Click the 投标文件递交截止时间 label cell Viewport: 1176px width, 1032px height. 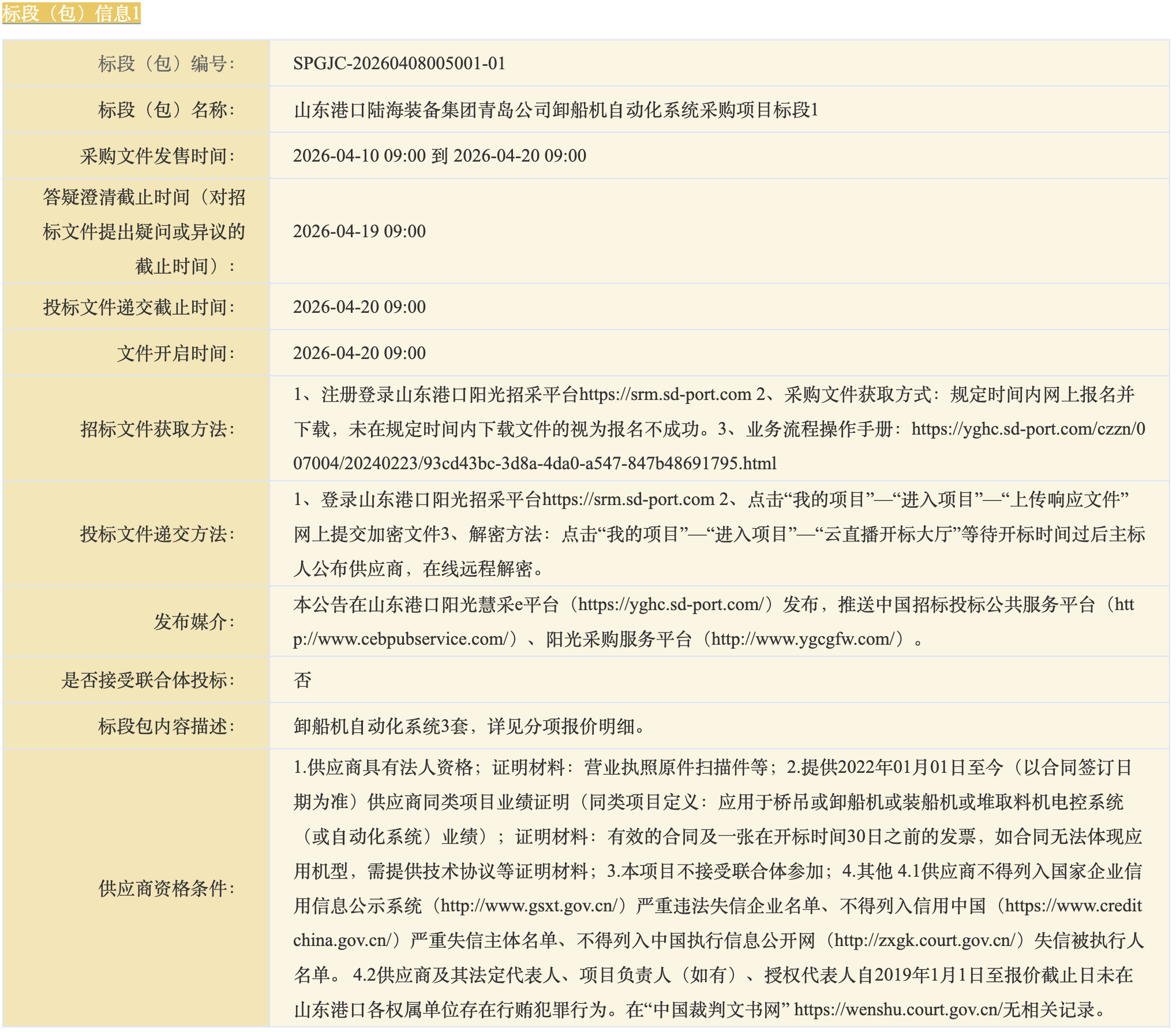pos(138,307)
